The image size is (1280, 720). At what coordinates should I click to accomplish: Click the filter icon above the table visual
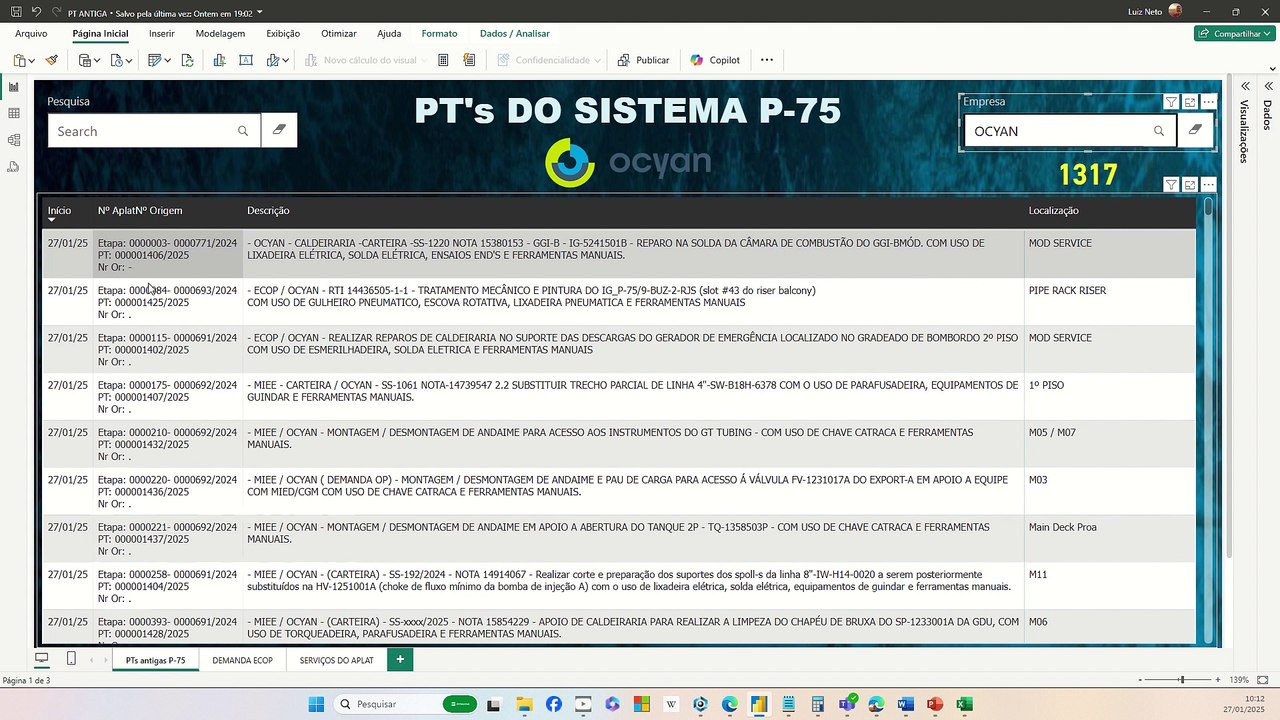[x=1171, y=185]
